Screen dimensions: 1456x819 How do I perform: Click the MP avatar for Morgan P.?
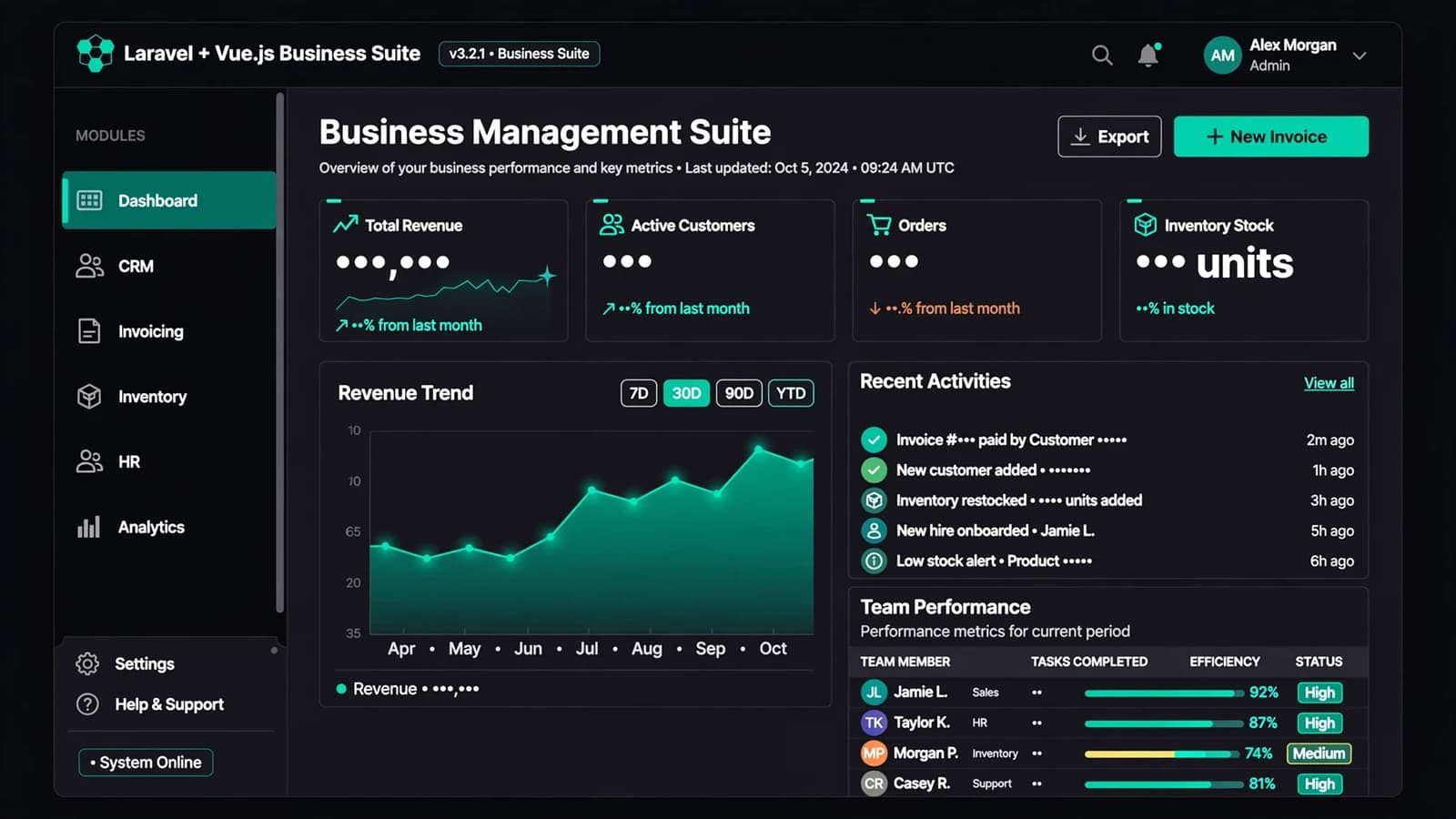point(874,753)
